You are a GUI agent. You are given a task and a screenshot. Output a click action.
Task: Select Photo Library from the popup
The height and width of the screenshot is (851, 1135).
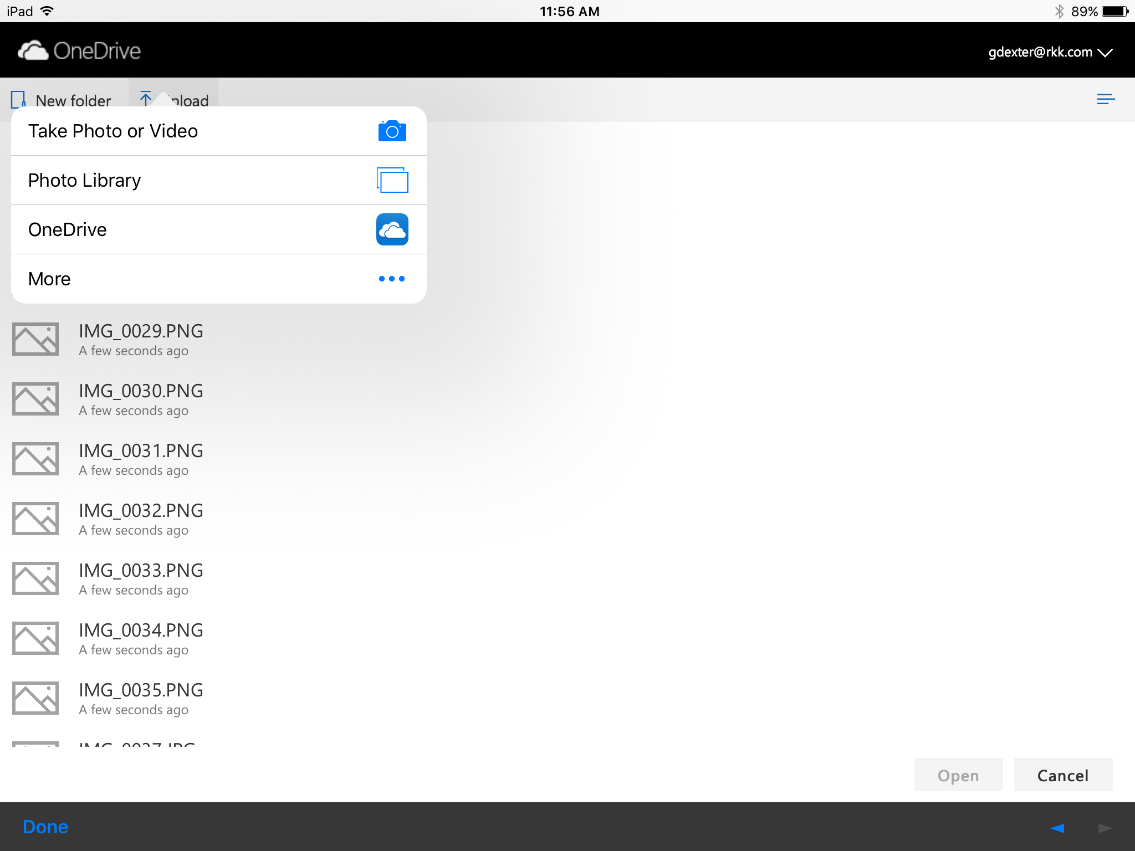tap(85, 180)
